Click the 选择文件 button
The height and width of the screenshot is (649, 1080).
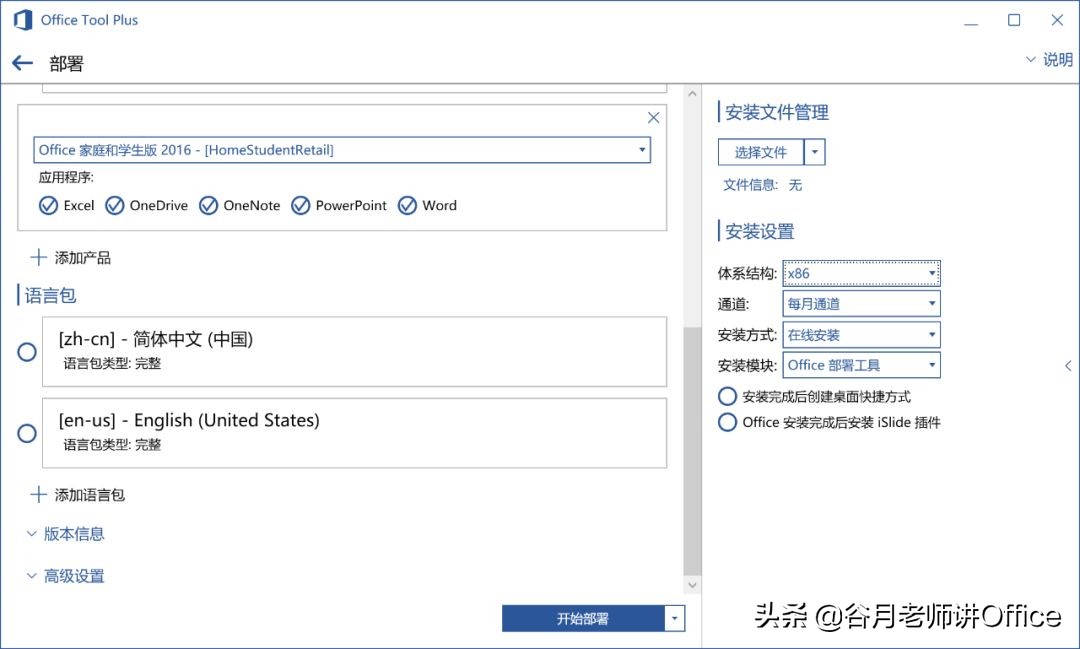coord(760,152)
